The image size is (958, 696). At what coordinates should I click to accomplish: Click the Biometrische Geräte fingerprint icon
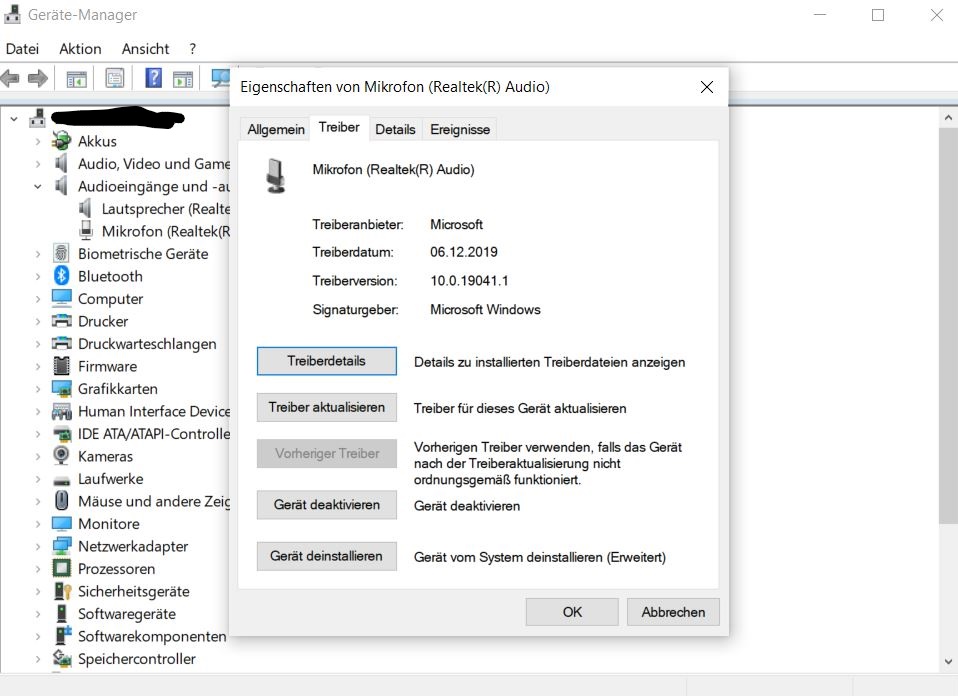[x=62, y=254]
